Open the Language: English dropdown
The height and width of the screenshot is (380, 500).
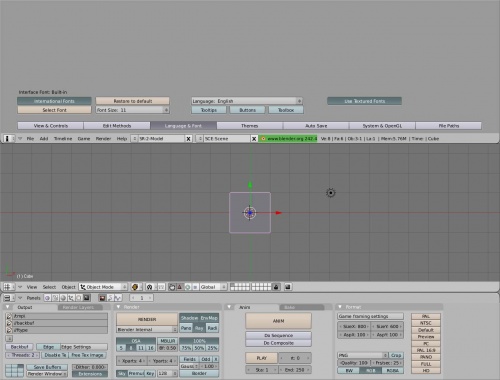[x=247, y=101]
